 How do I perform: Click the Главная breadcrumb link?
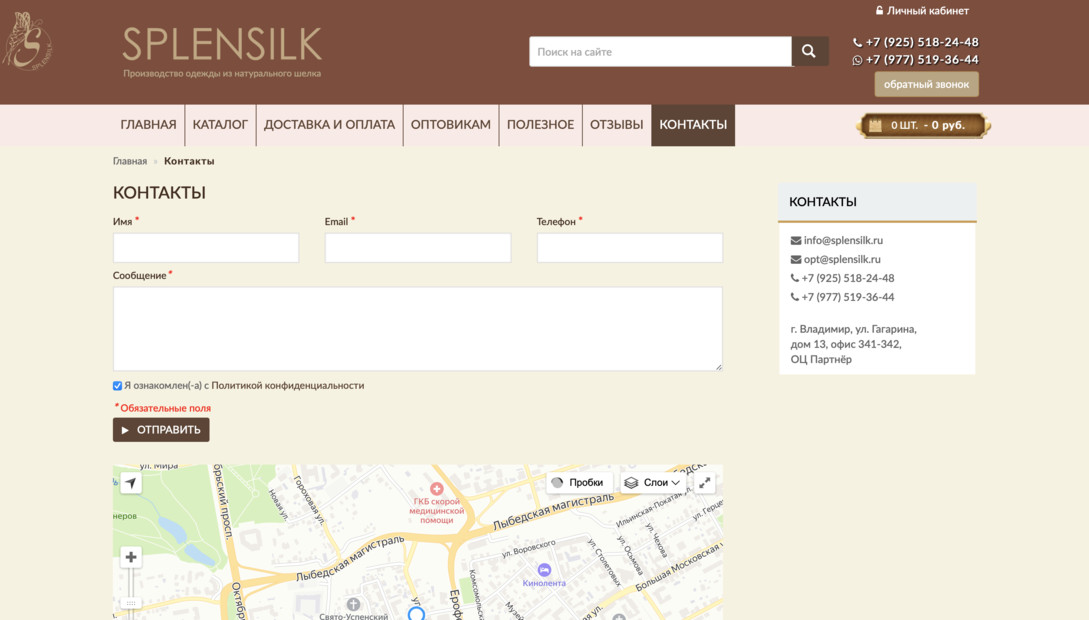pyautogui.click(x=130, y=161)
